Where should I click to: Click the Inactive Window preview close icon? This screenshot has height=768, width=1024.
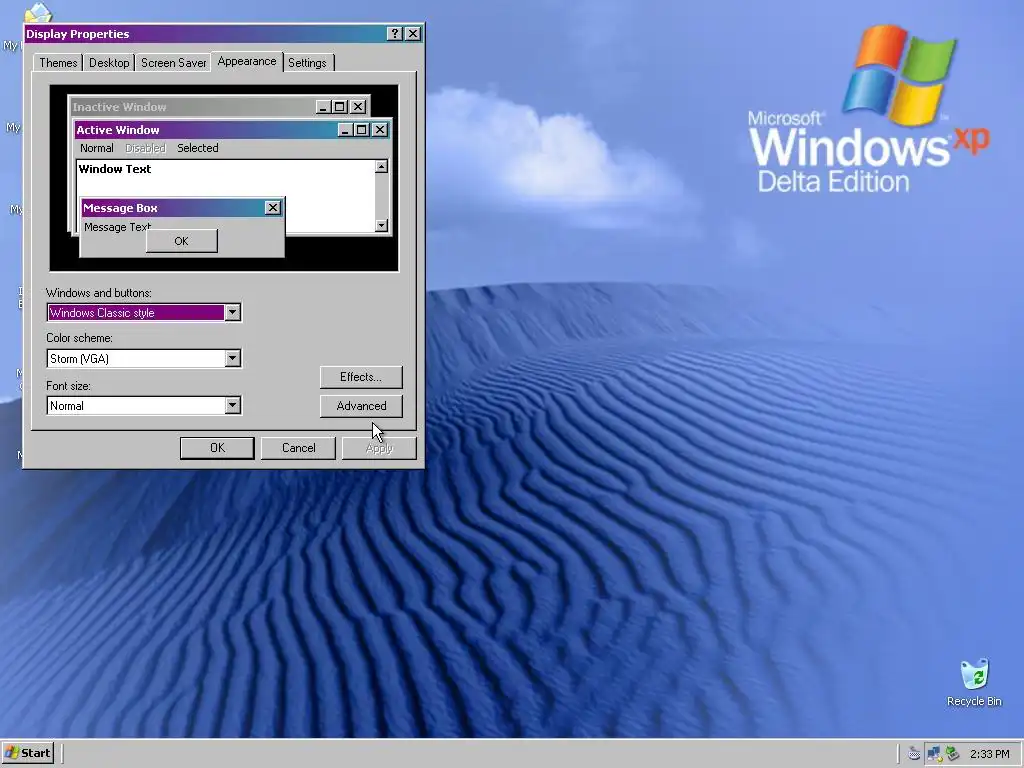click(358, 106)
